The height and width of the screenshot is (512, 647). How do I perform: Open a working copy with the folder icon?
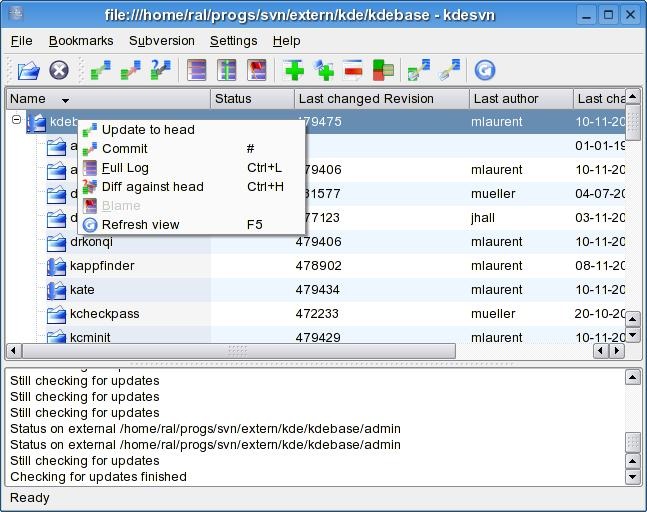pos(28,70)
